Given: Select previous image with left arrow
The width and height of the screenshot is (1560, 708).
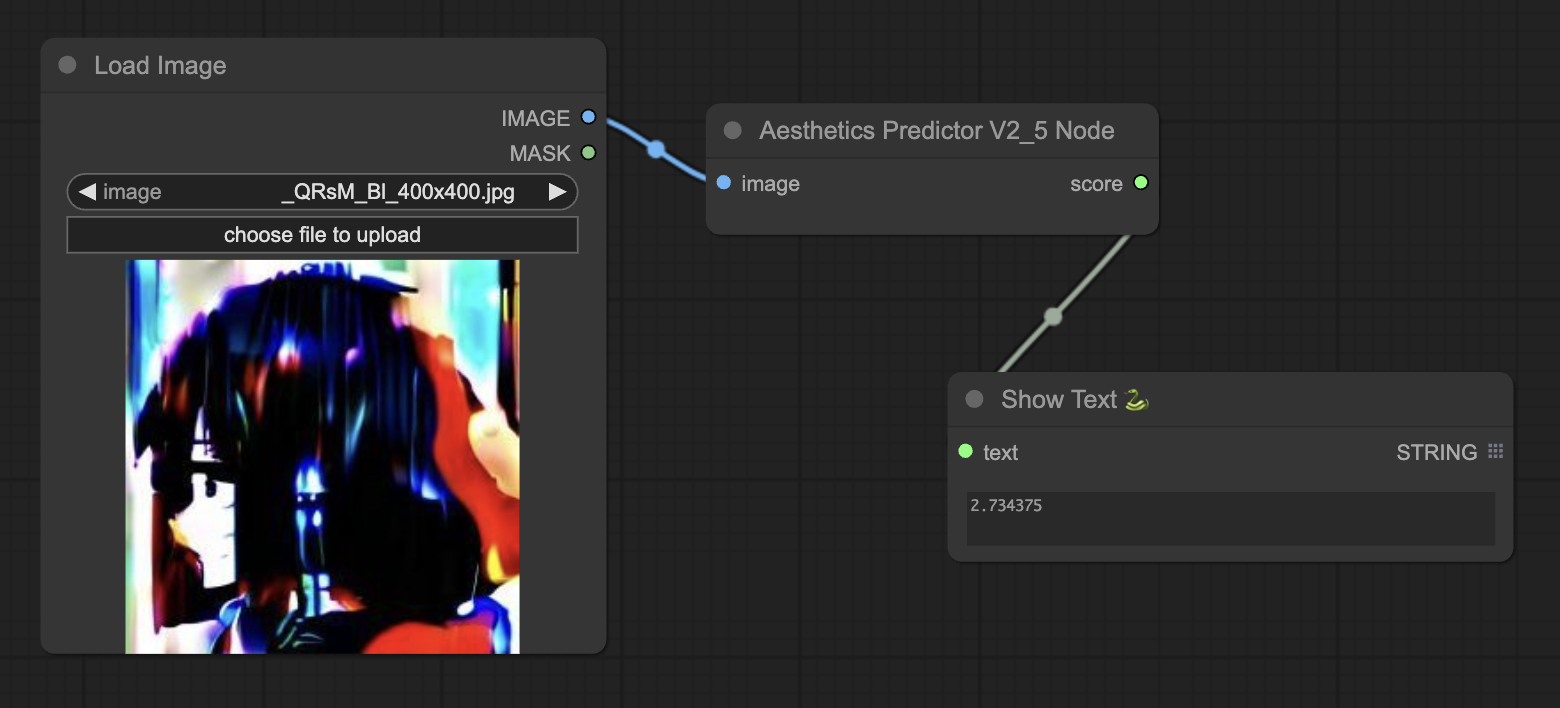Looking at the screenshot, I should (87, 192).
